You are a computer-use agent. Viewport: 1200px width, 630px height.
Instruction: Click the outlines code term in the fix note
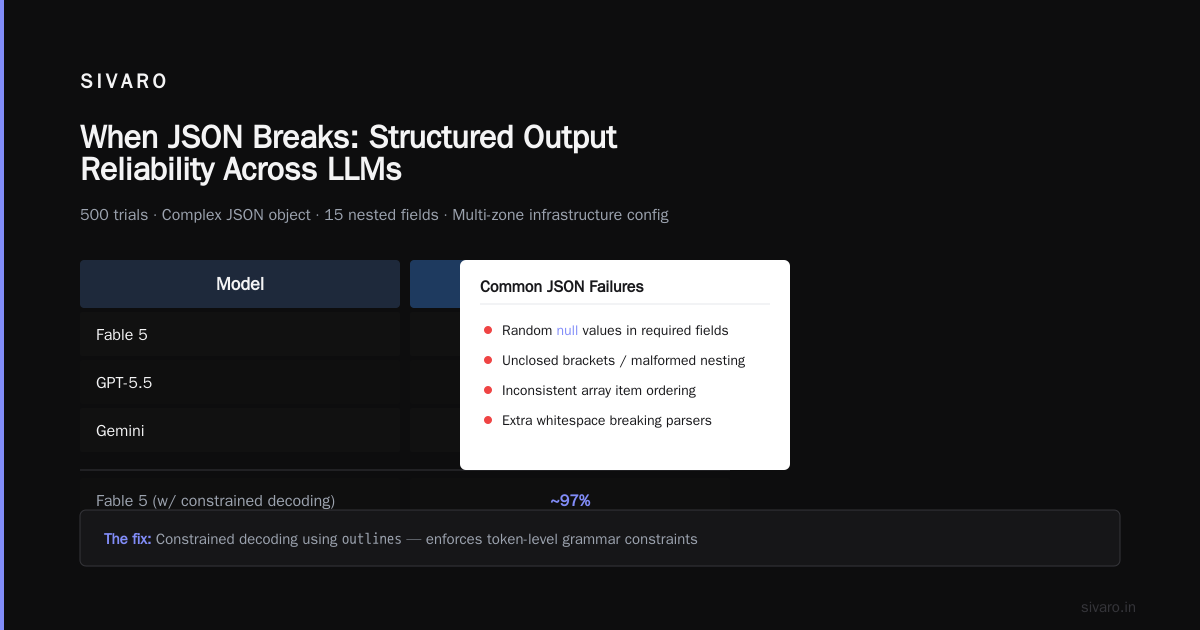coord(372,539)
